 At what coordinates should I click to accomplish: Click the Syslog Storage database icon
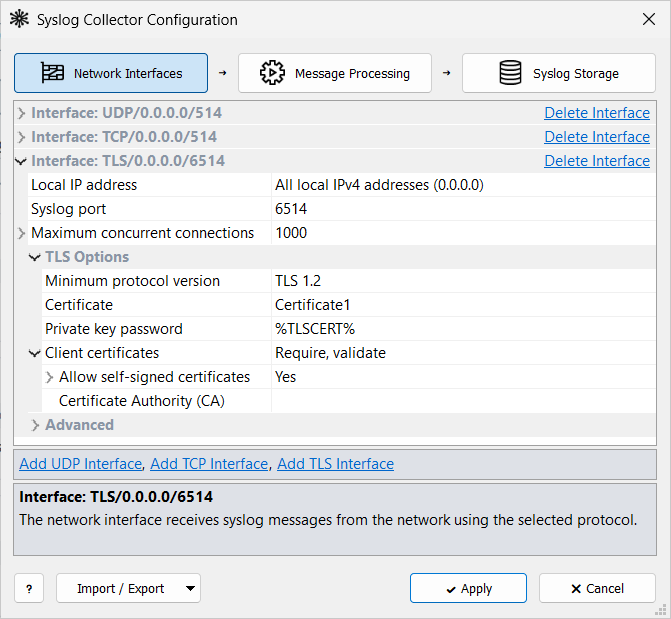[510, 73]
